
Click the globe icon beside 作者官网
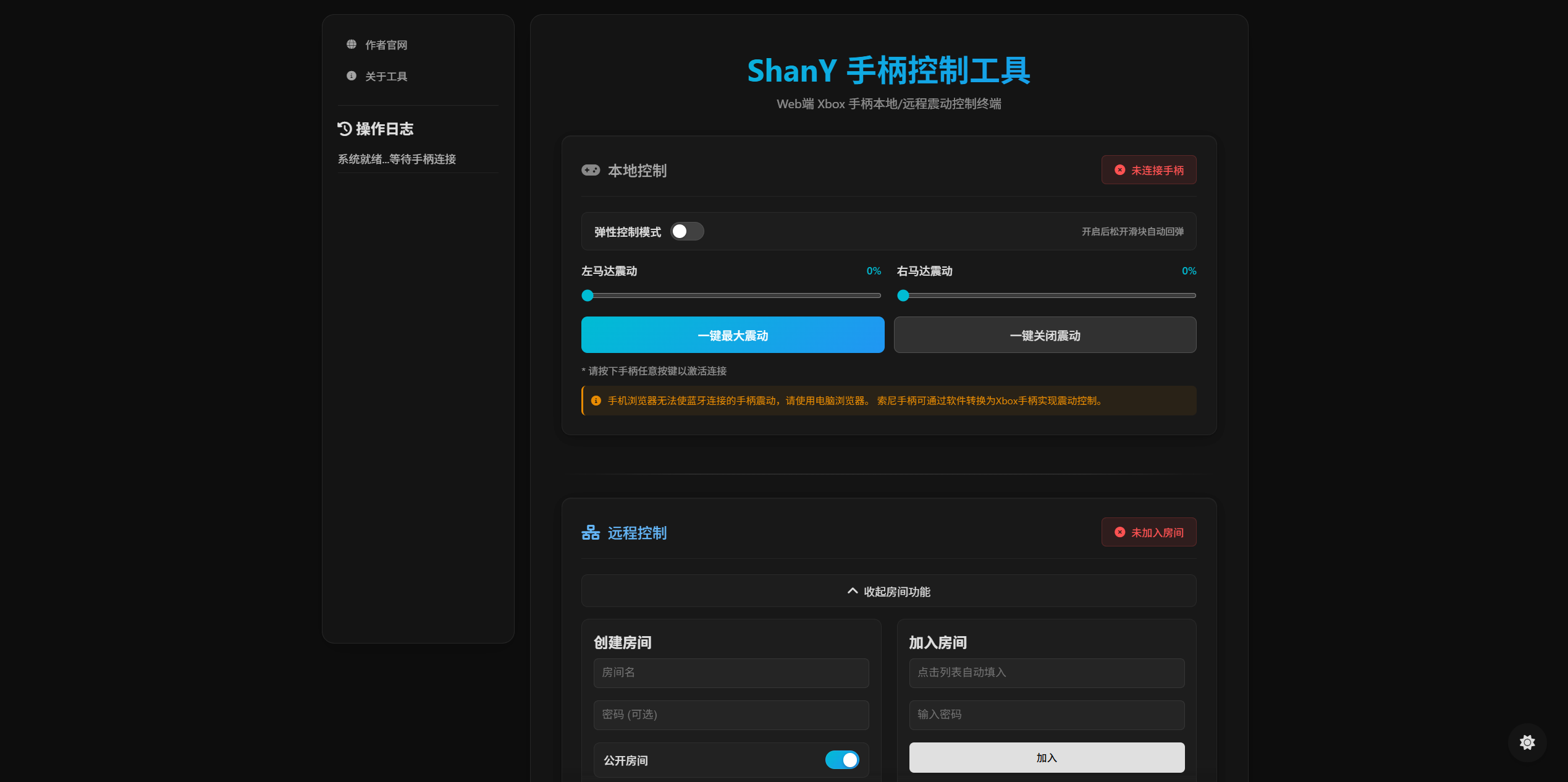[x=352, y=45]
